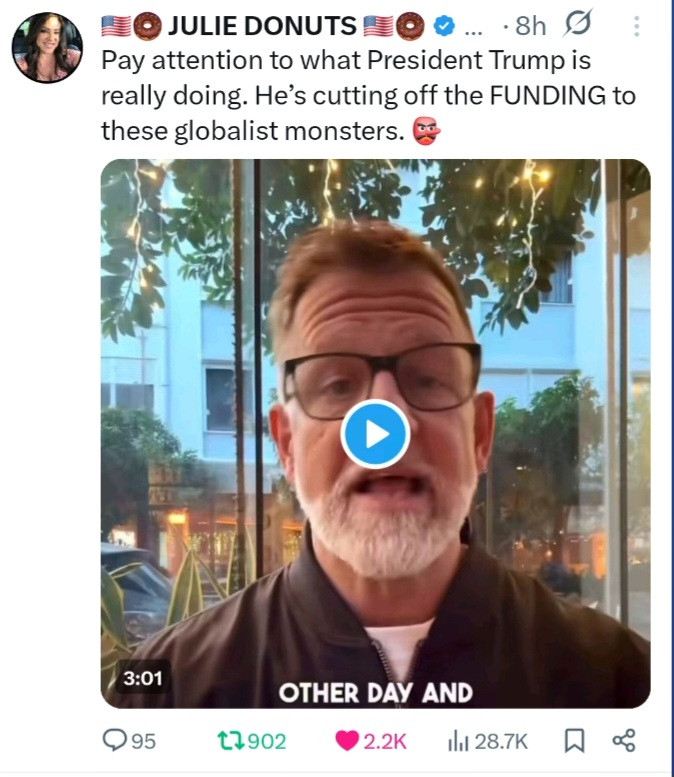The image size is (674, 777).
Task: Click the 3:01 video duration badge
Action: (142, 677)
